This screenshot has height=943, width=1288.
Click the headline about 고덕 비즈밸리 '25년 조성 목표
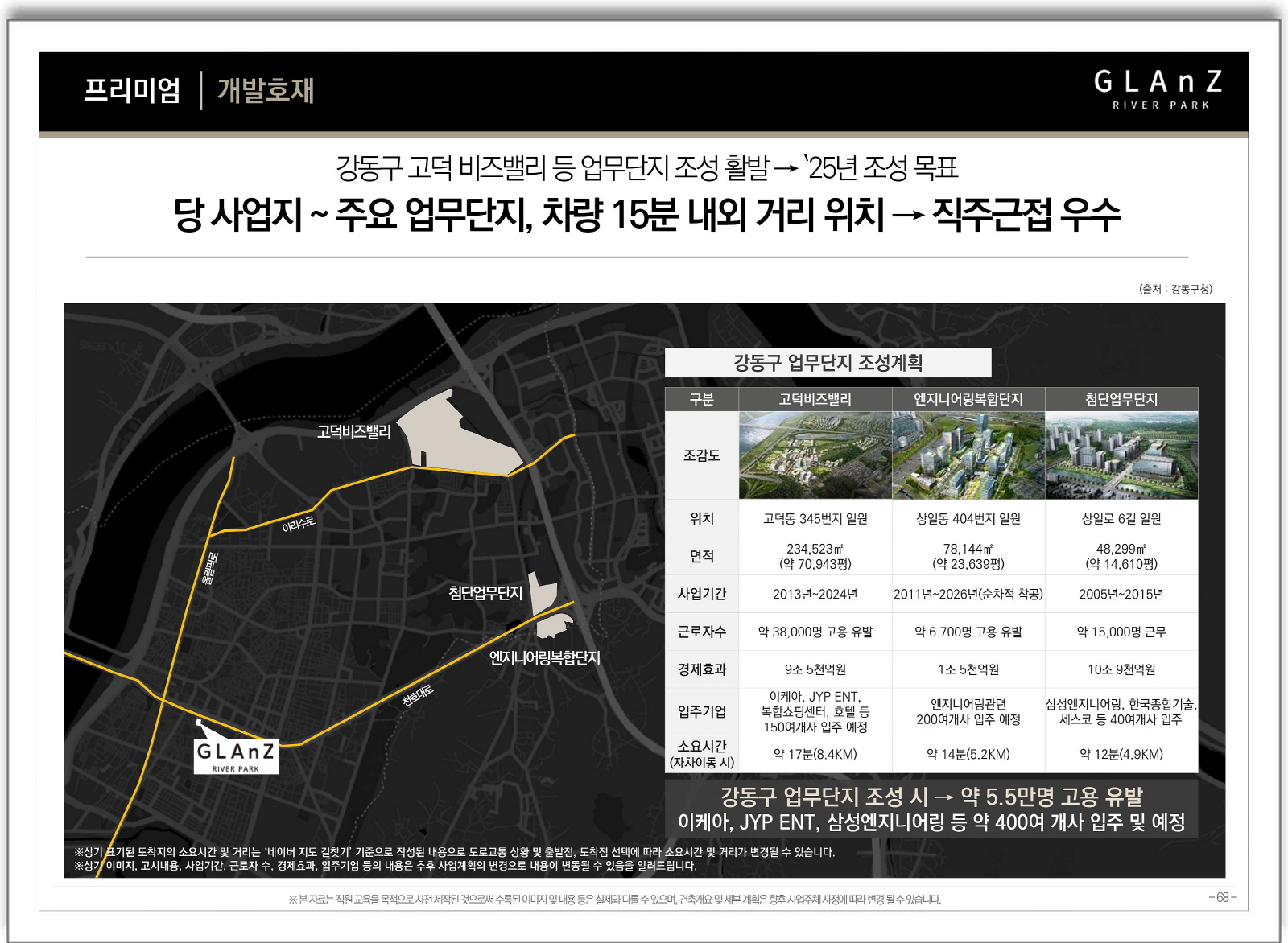646,168
